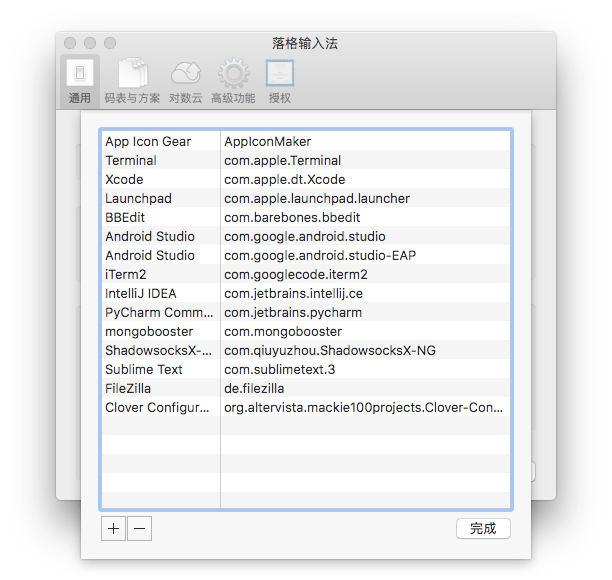Select the Xcode app name
612x580 pixels.
click(124, 180)
